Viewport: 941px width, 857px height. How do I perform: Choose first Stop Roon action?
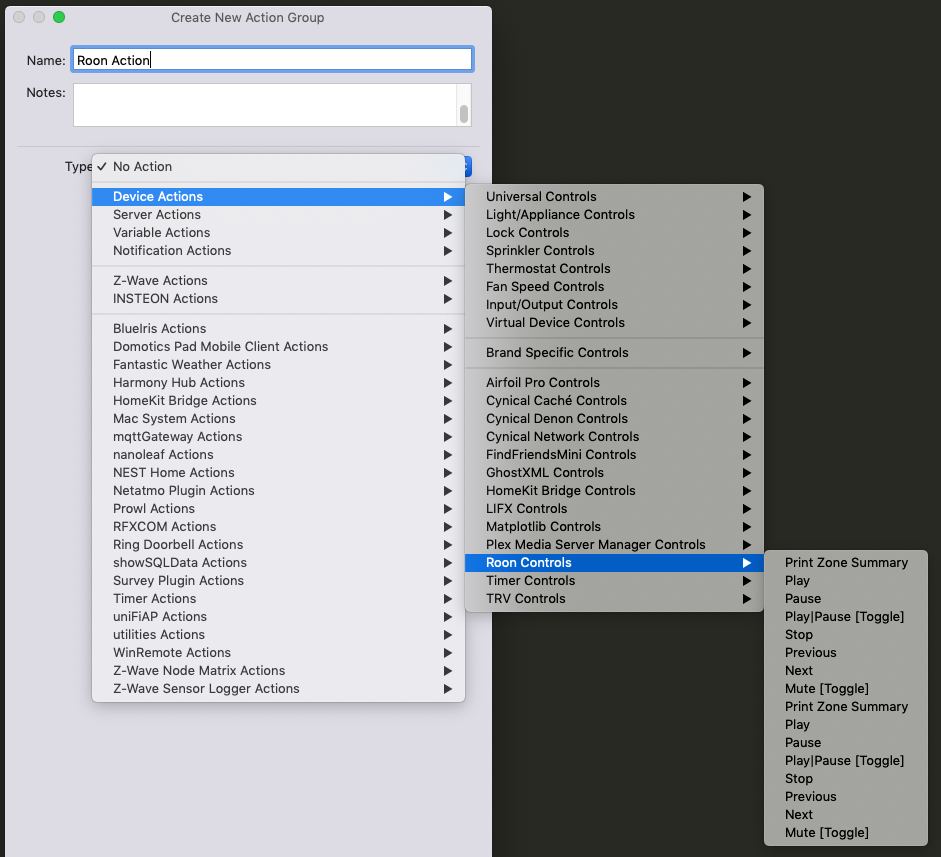pos(846,635)
